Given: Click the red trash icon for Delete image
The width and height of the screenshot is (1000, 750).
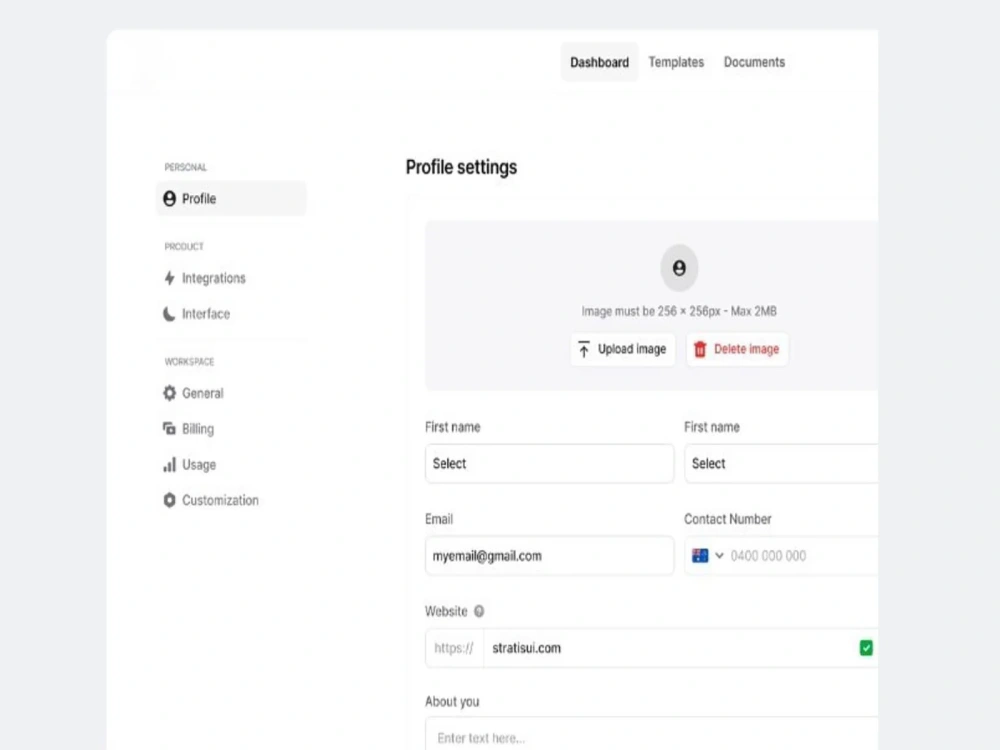Looking at the screenshot, I should click(698, 349).
